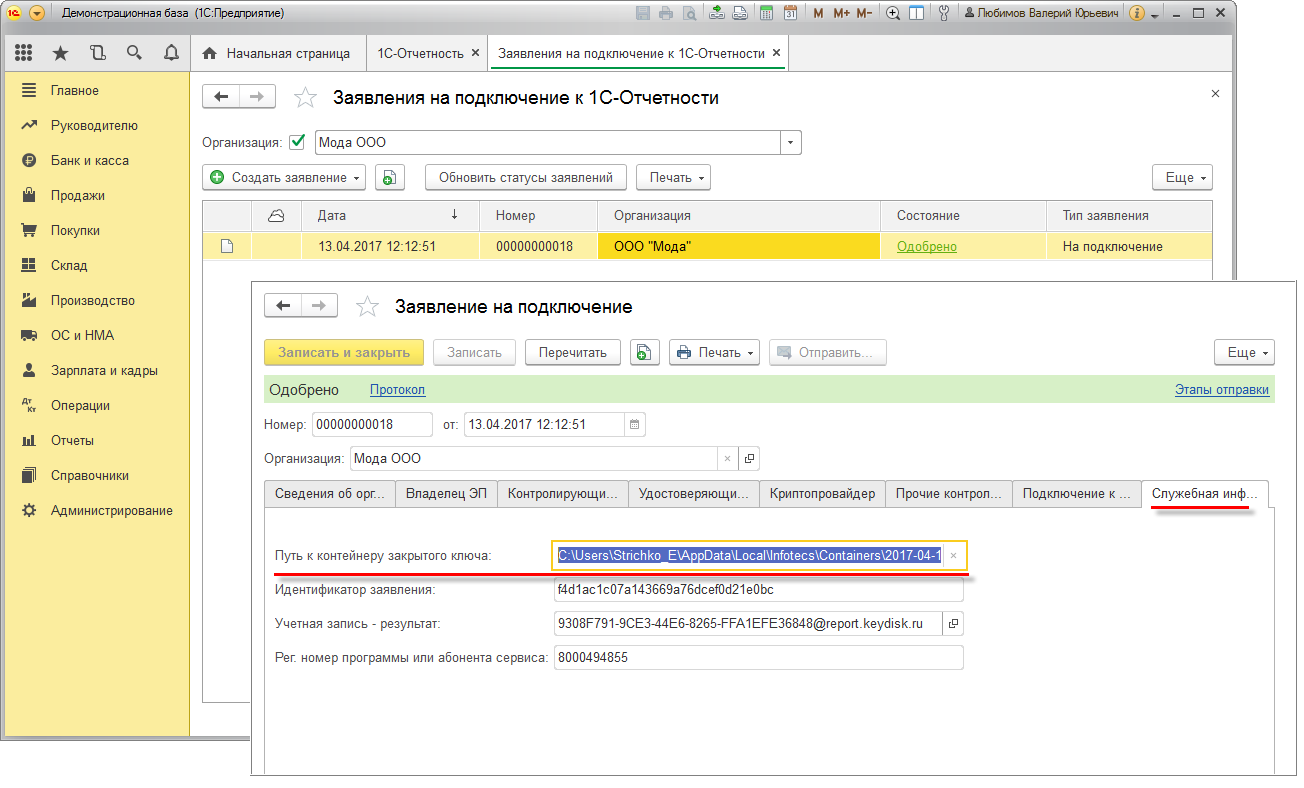The height and width of the screenshot is (788, 1304).
Task: Open Favorites star in the tools panel
Action: click(60, 53)
